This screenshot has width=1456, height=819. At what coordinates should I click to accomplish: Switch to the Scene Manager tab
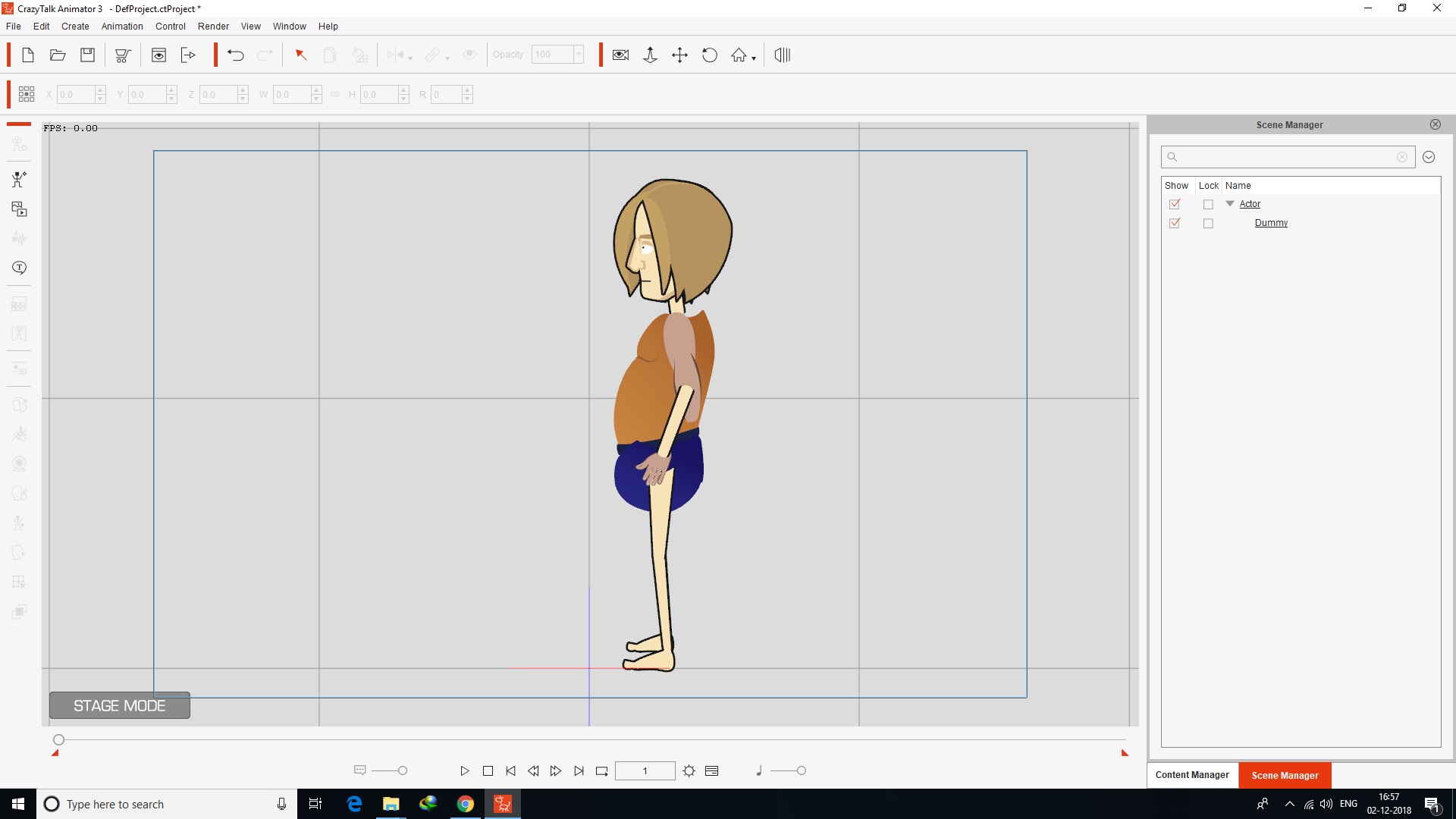(x=1285, y=775)
